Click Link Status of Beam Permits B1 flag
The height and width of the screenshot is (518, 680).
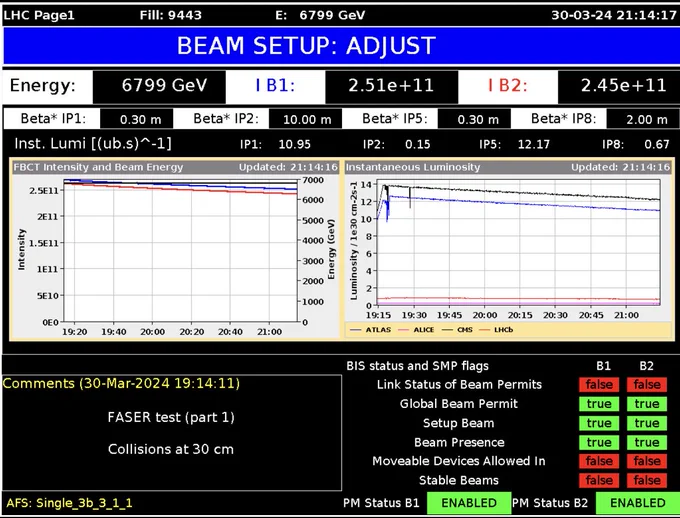coord(599,385)
